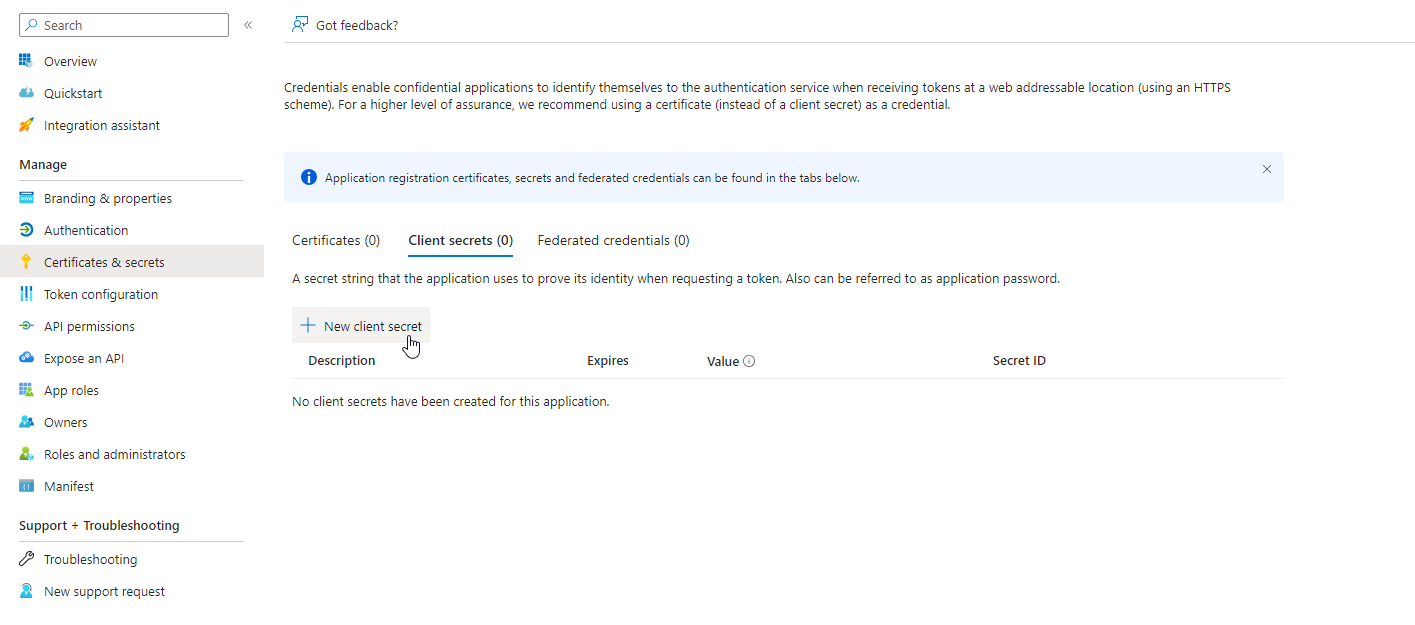Select the Client secrets (0) tab

coord(460,240)
